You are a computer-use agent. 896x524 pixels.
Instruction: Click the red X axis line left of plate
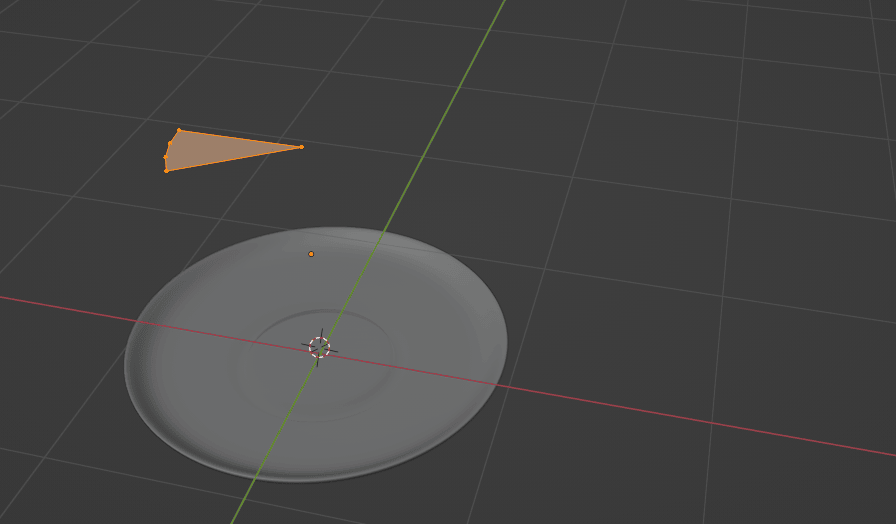tap(60, 304)
